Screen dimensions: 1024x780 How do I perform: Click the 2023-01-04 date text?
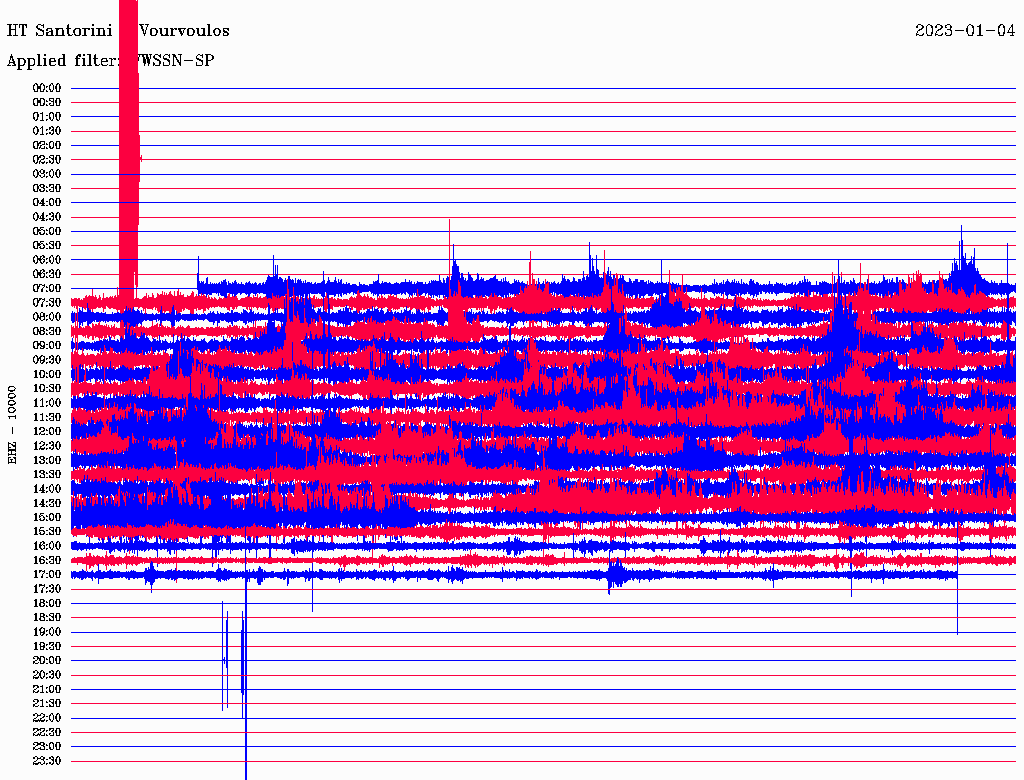[x=965, y=31]
